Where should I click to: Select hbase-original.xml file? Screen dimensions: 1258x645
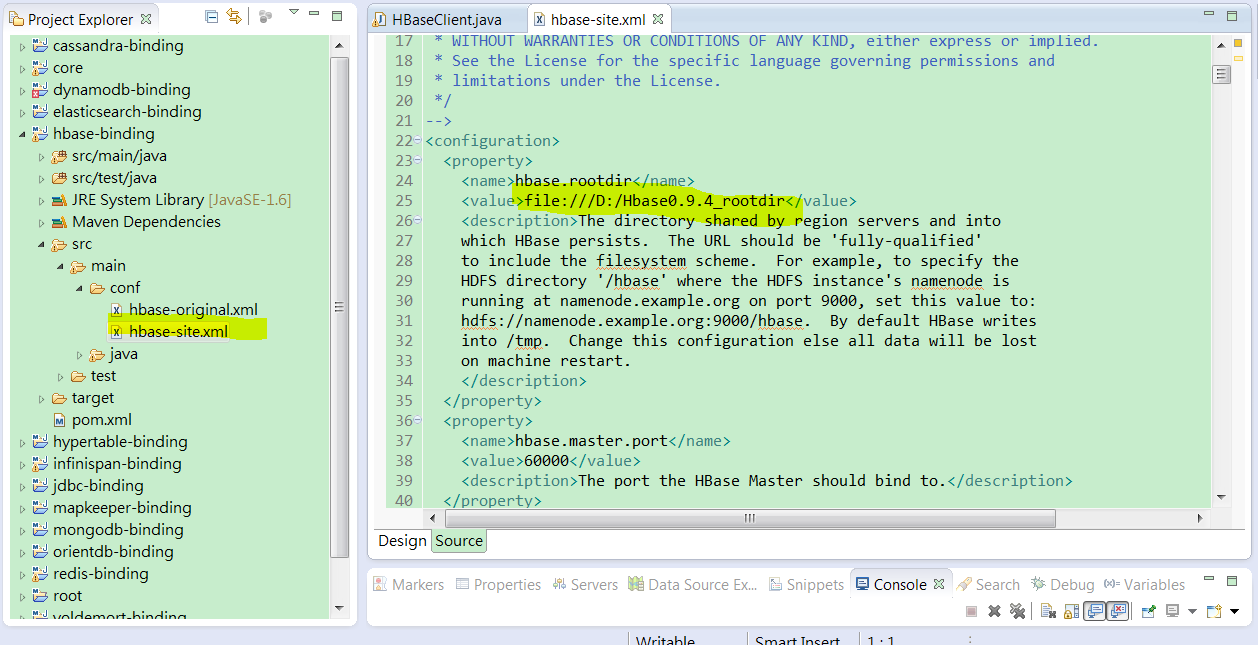click(184, 310)
